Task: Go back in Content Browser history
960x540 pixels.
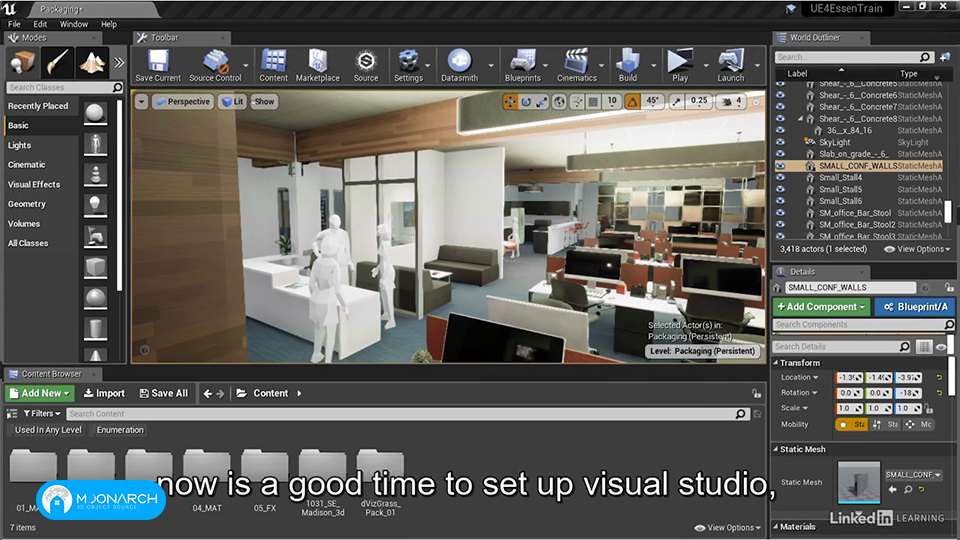Action: click(208, 394)
